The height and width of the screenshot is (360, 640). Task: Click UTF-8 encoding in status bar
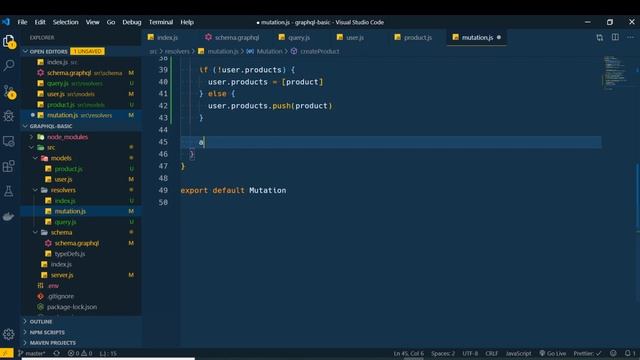click(x=470, y=353)
